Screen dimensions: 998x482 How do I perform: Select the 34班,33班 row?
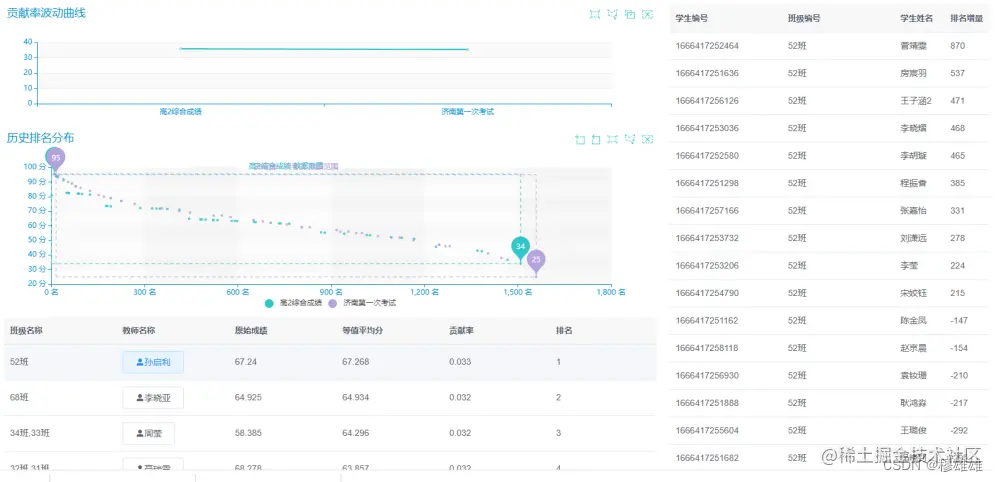click(x=330, y=434)
